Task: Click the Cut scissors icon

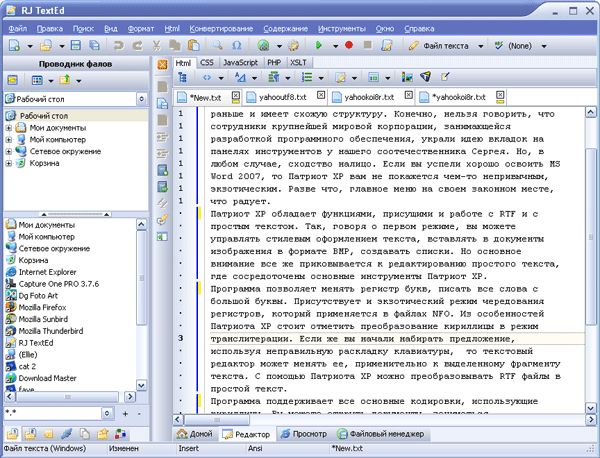Action: click(156, 46)
